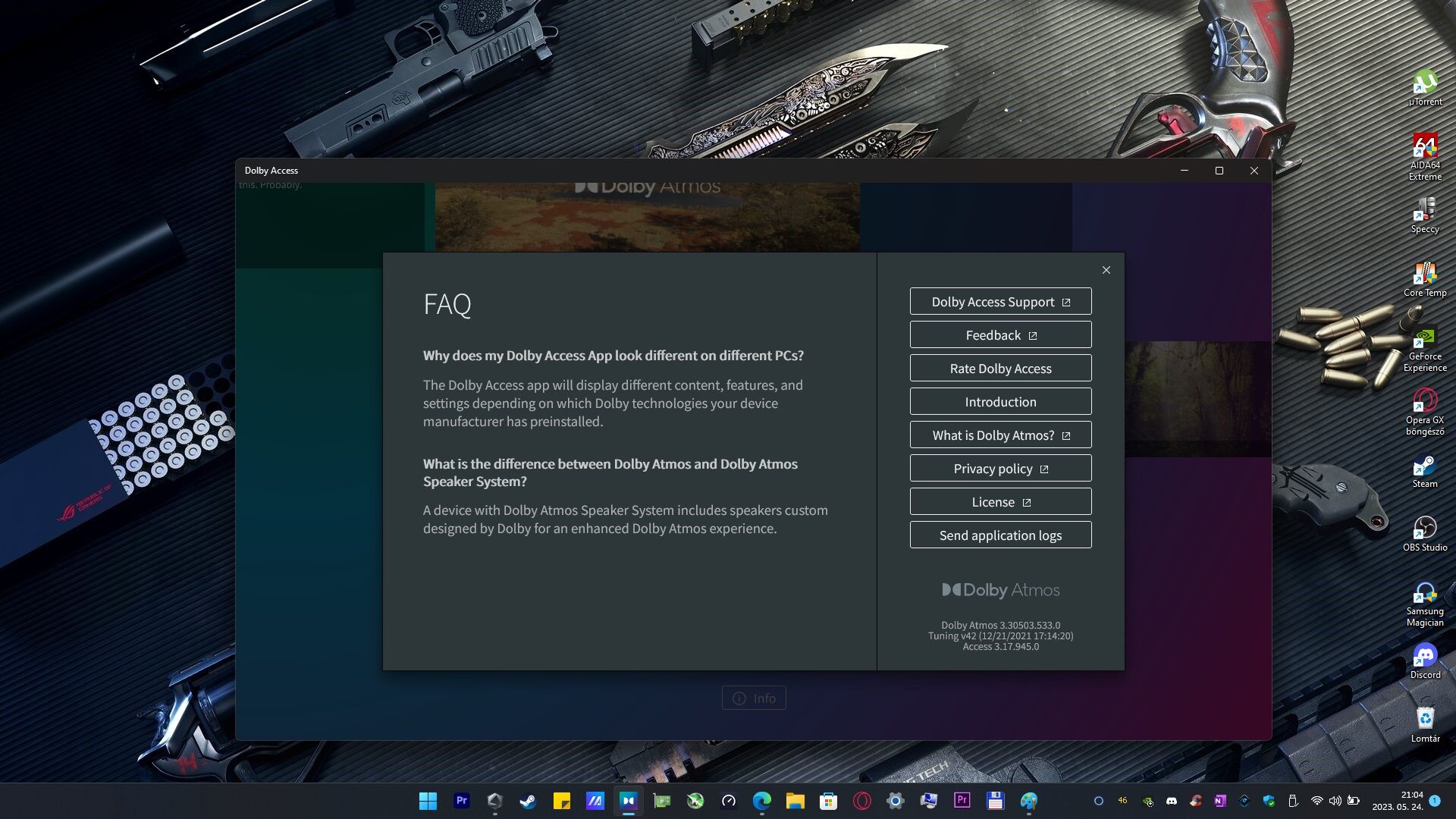Open Opera browser in taskbar
Viewport: 1456px width, 819px height.
click(861, 801)
